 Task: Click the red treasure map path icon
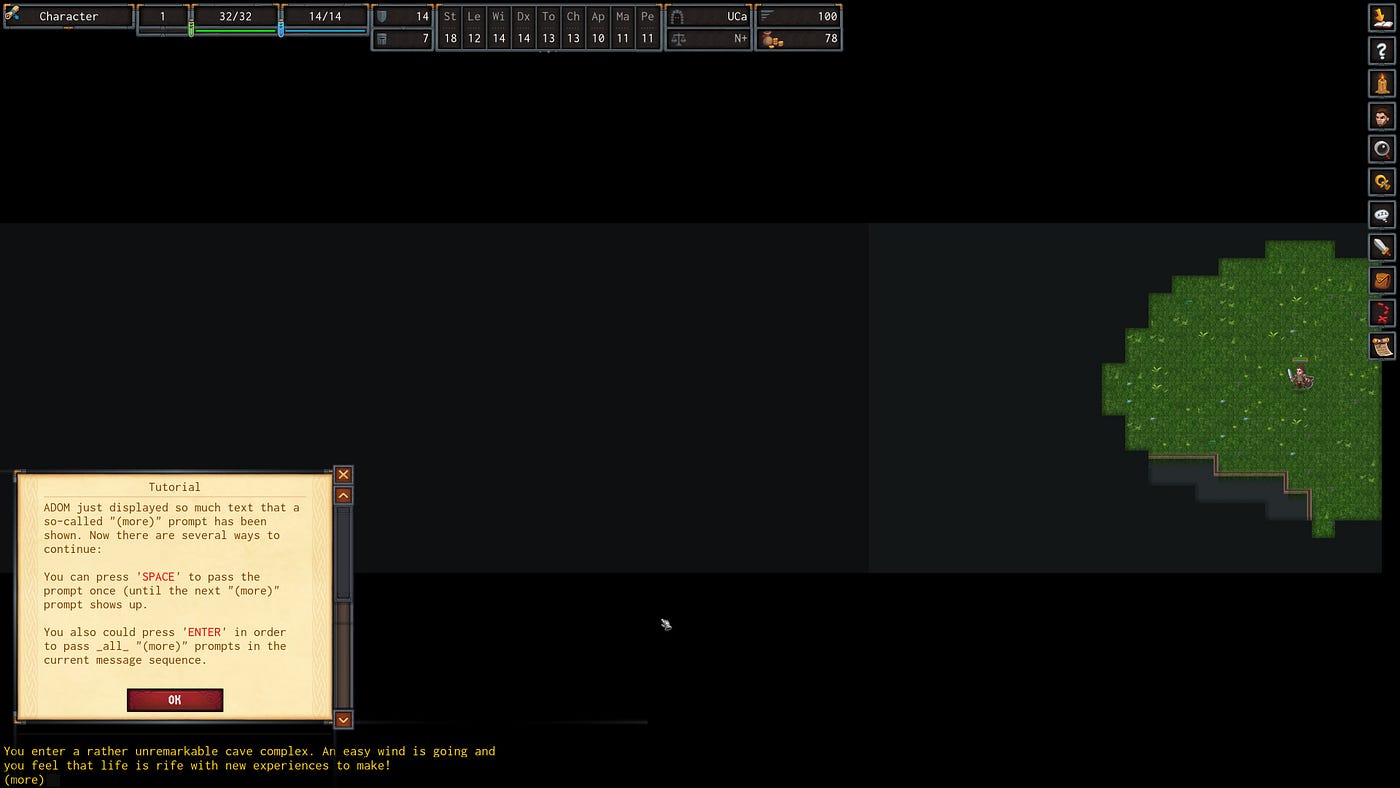(1382, 313)
